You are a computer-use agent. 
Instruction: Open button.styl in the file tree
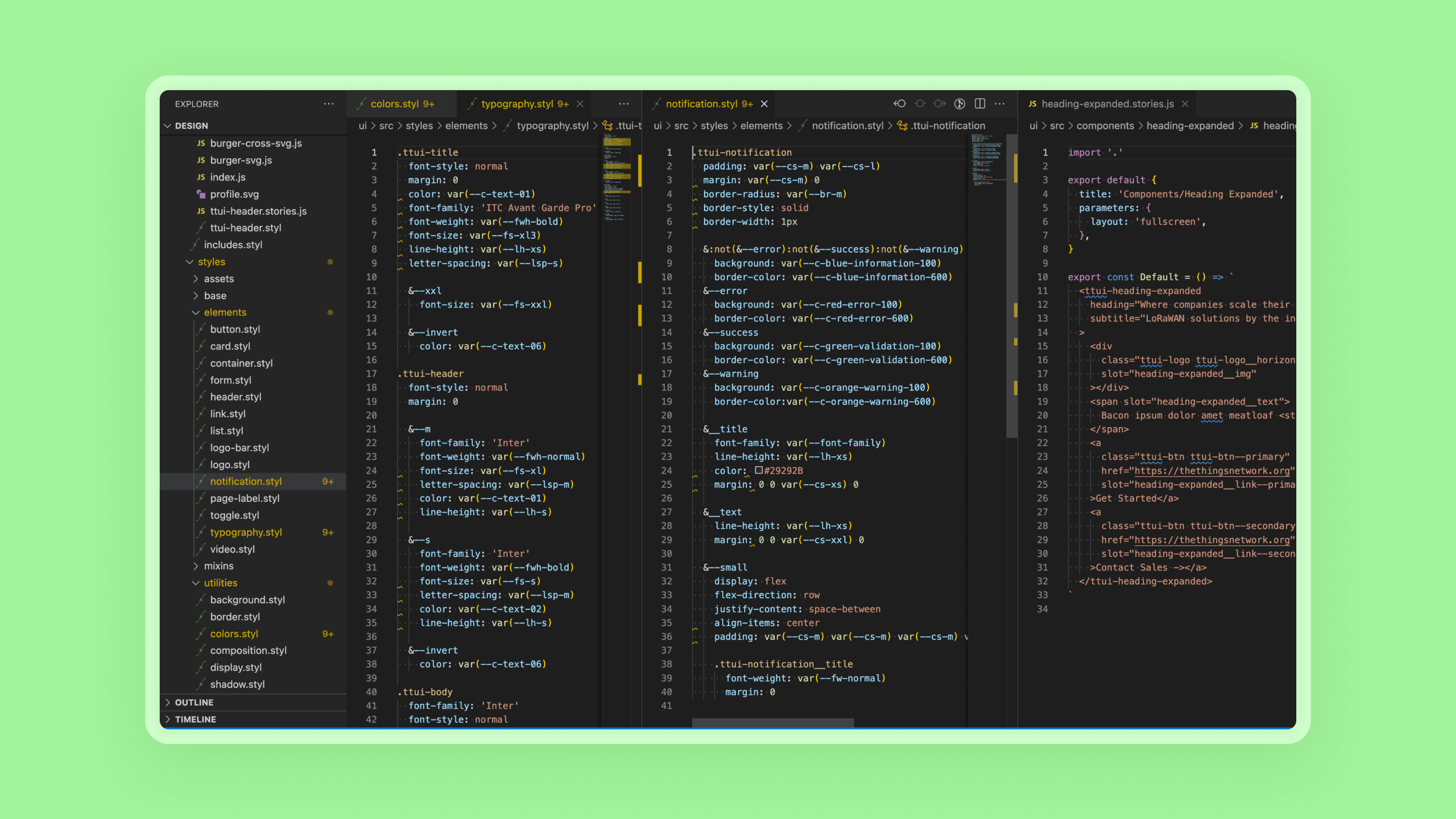point(235,329)
